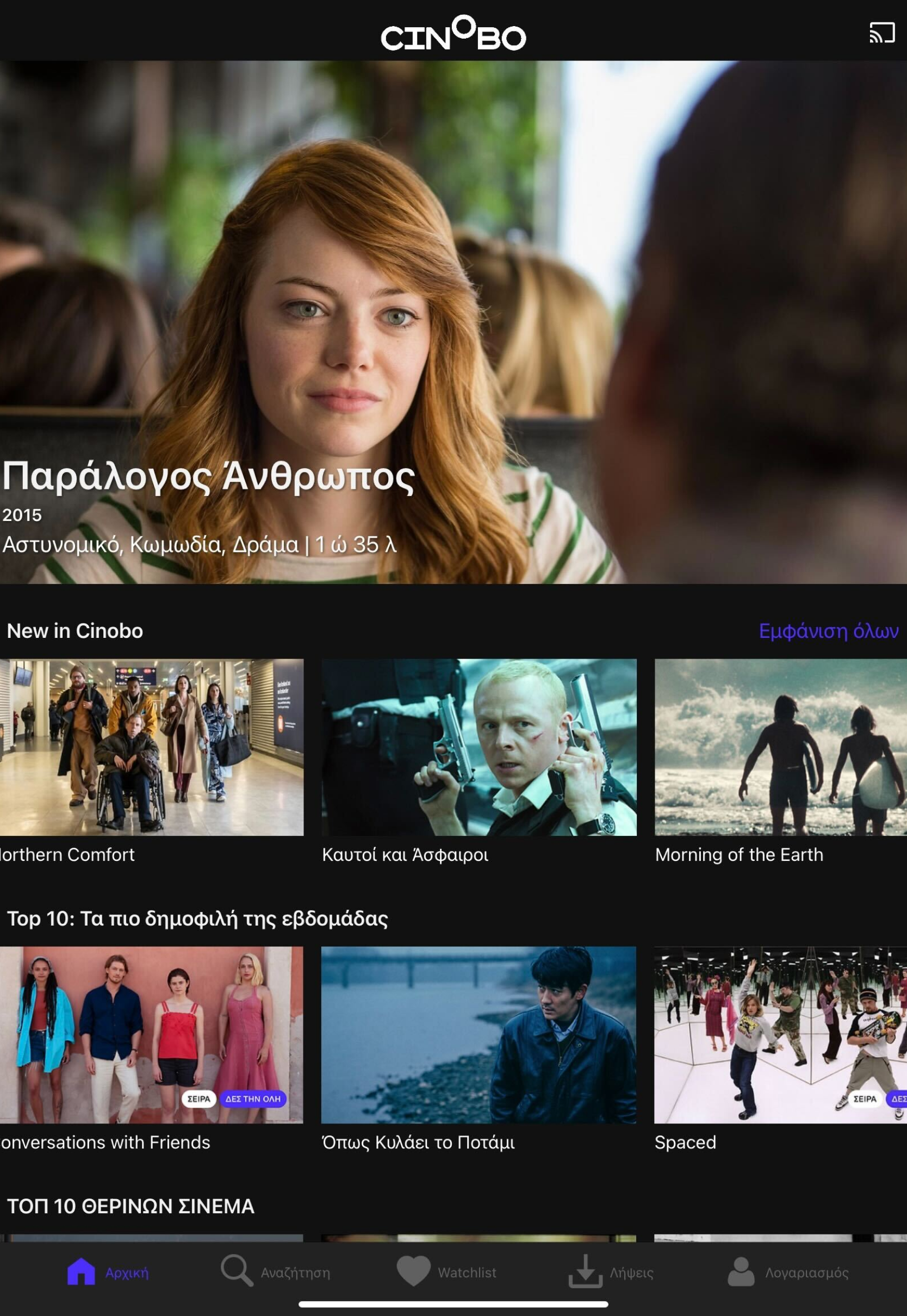Click the New in Cinobo heading
This screenshot has width=907, height=1316.
[x=75, y=631]
